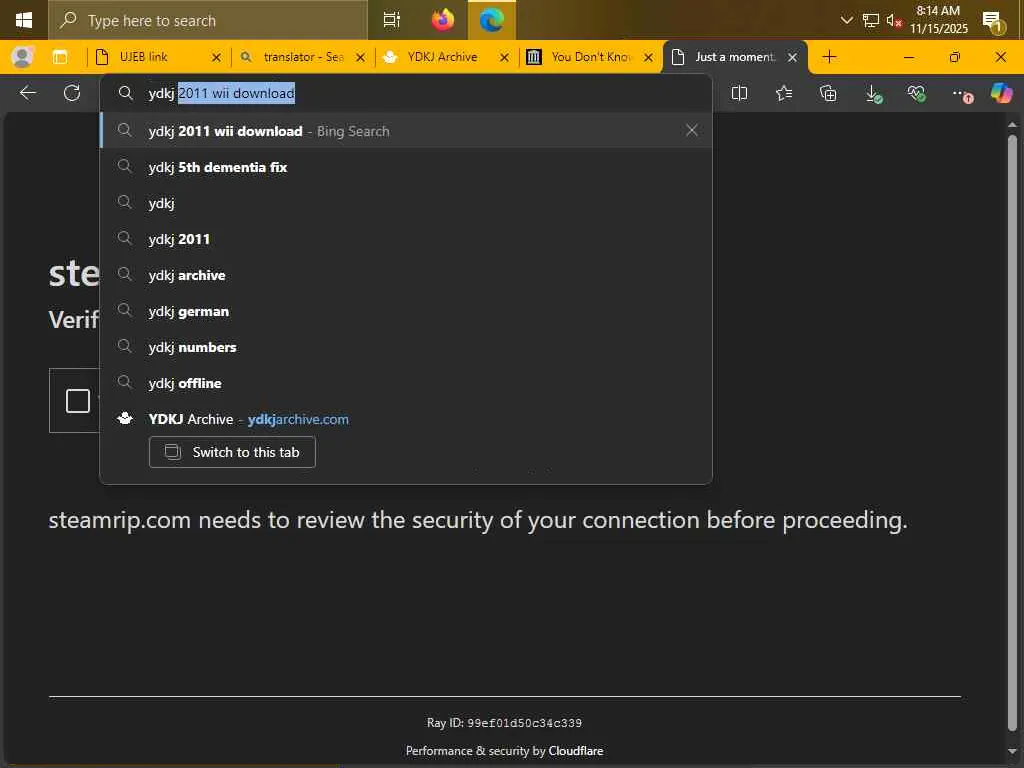Click the Switch to this tab button
This screenshot has height=768, width=1024.
point(232,452)
